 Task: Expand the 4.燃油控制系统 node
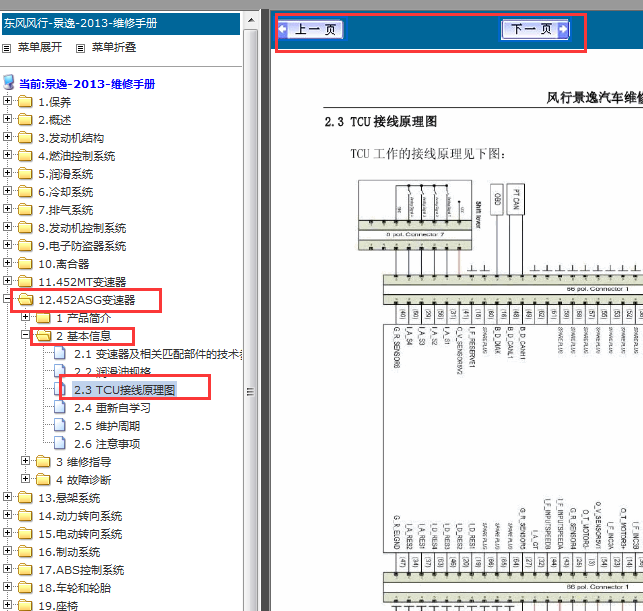(7, 154)
